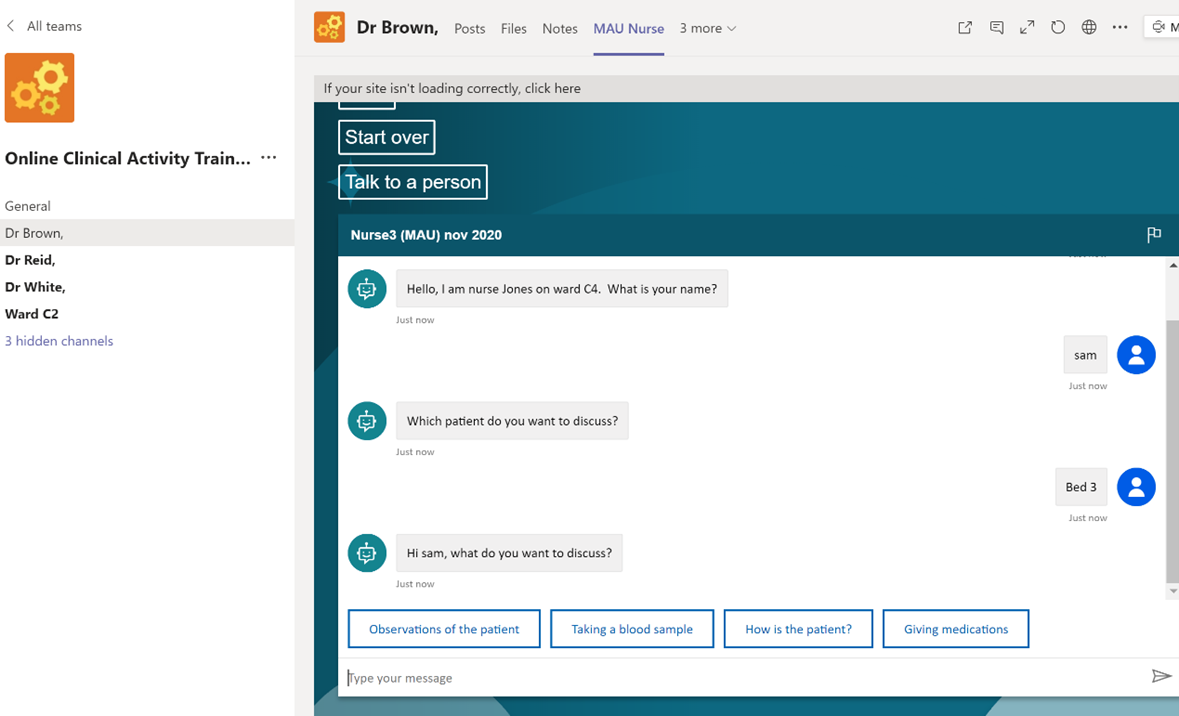Show the 3 hidden channels

pos(59,341)
